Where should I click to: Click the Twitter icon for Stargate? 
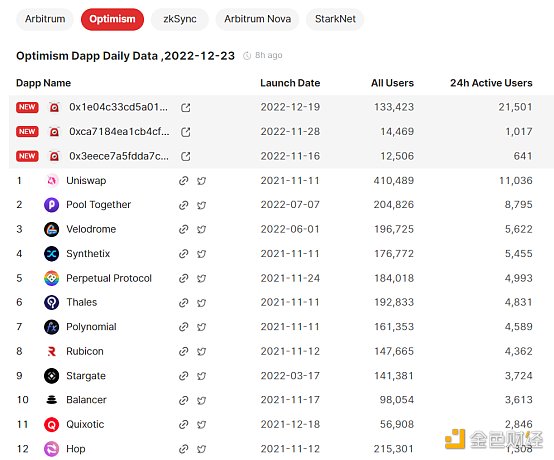pyautogui.click(x=201, y=376)
